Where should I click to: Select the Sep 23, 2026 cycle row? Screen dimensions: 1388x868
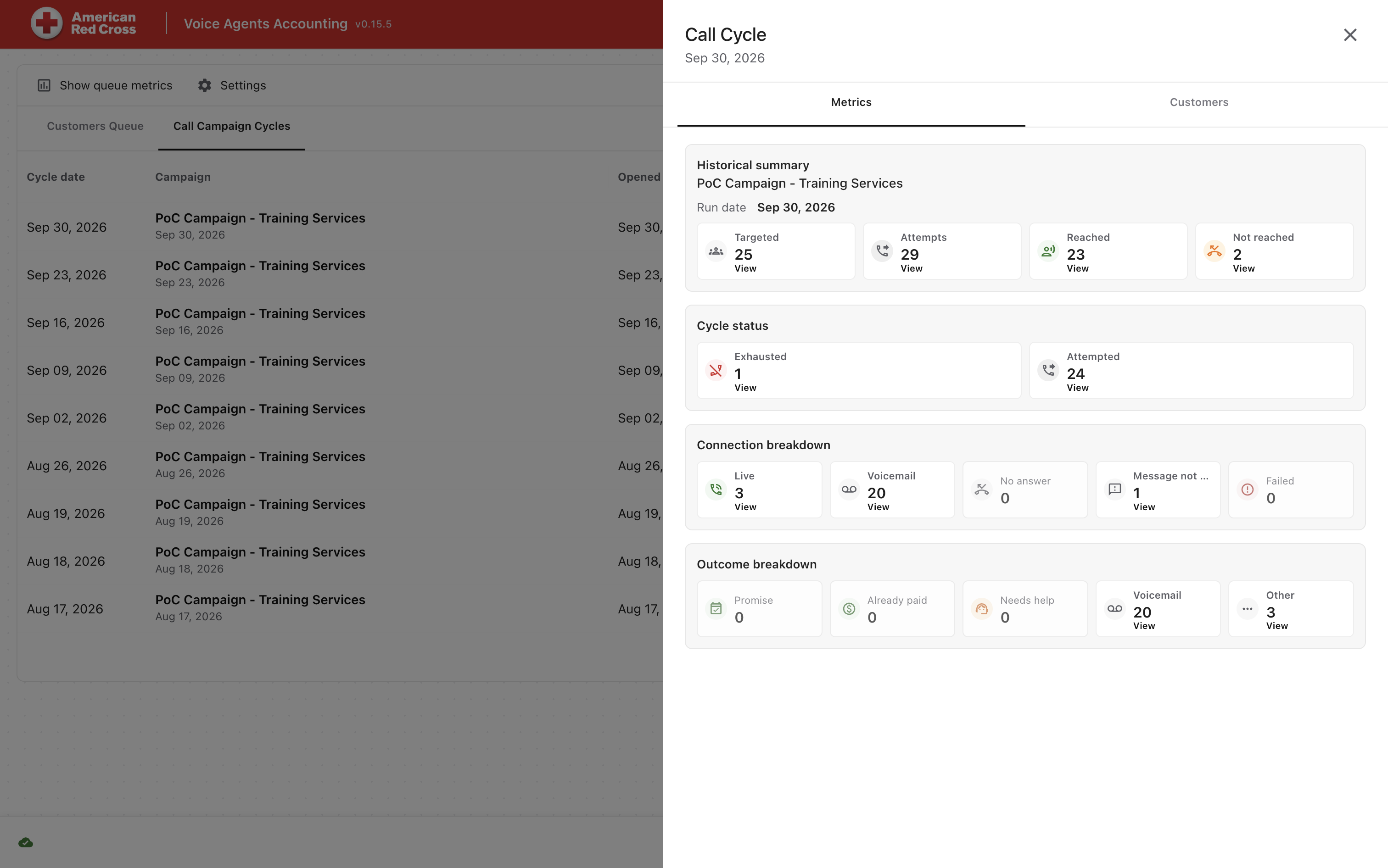pos(340,274)
